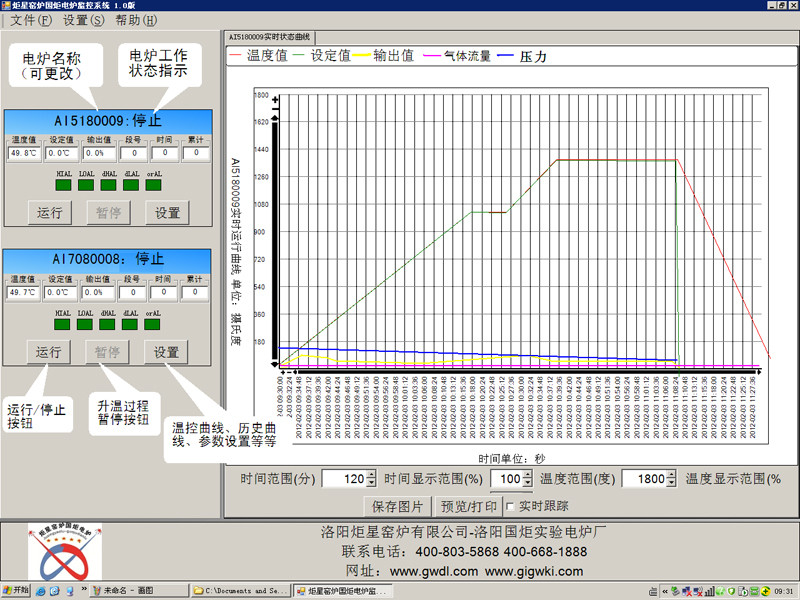The width and height of the screenshot is (800, 600).
Task: Click the dLAL alarm indicator for AI7080008
Action: [130, 323]
